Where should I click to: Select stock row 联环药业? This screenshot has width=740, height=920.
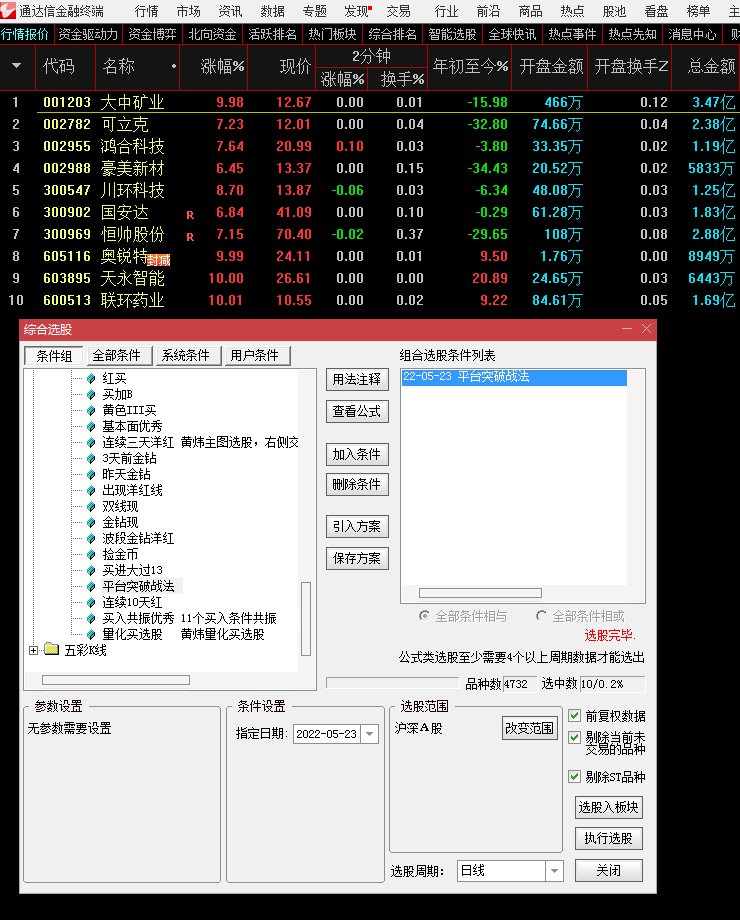click(x=370, y=300)
